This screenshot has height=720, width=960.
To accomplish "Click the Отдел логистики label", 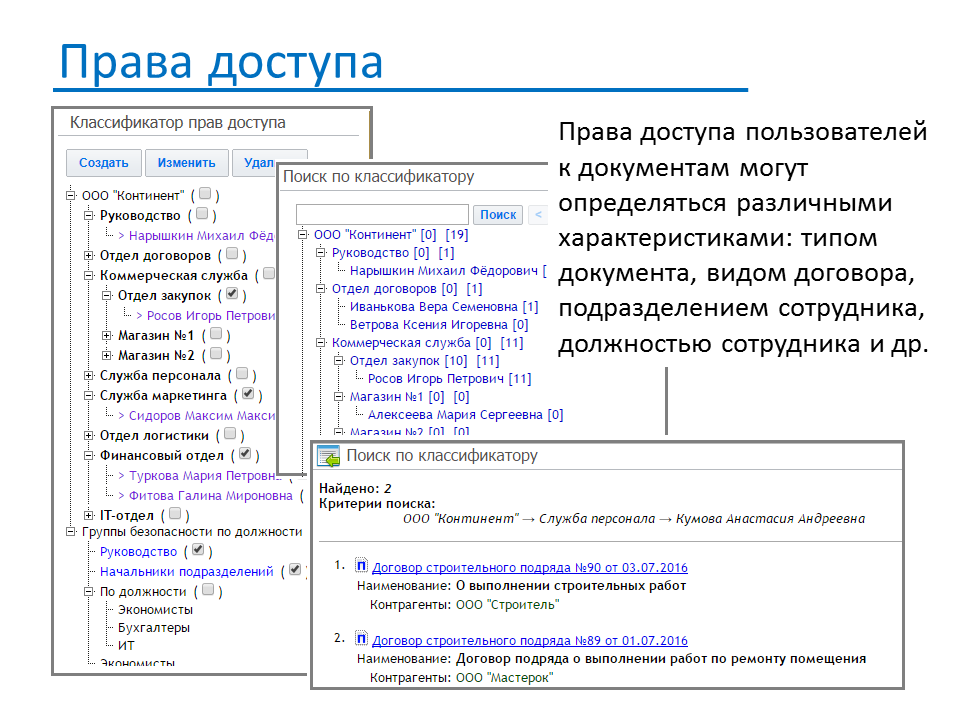I will pos(154,436).
